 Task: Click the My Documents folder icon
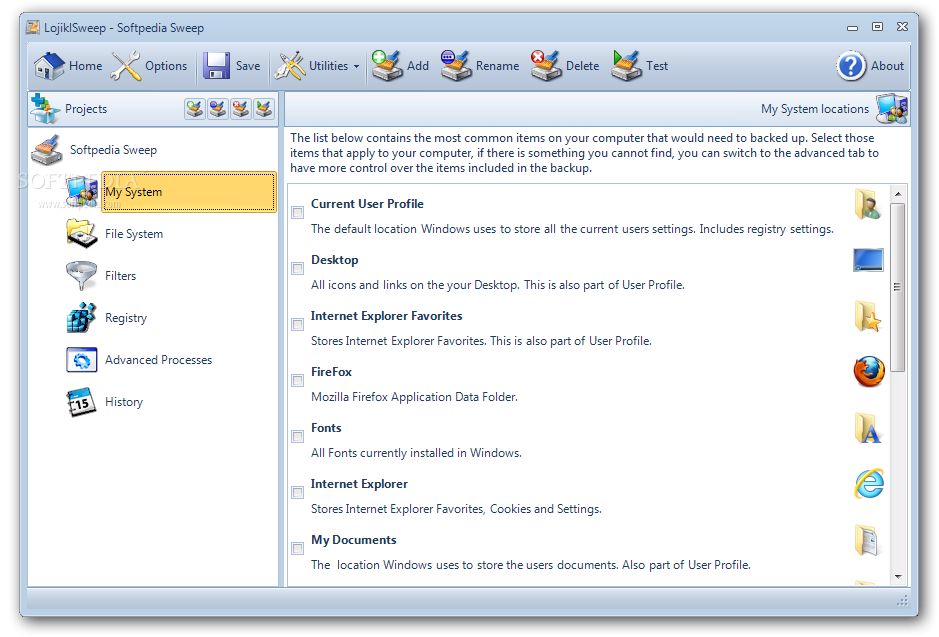tap(867, 539)
